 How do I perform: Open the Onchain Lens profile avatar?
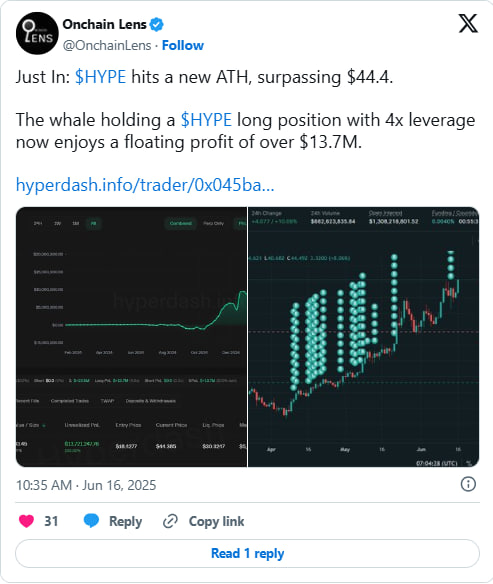click(x=37, y=33)
